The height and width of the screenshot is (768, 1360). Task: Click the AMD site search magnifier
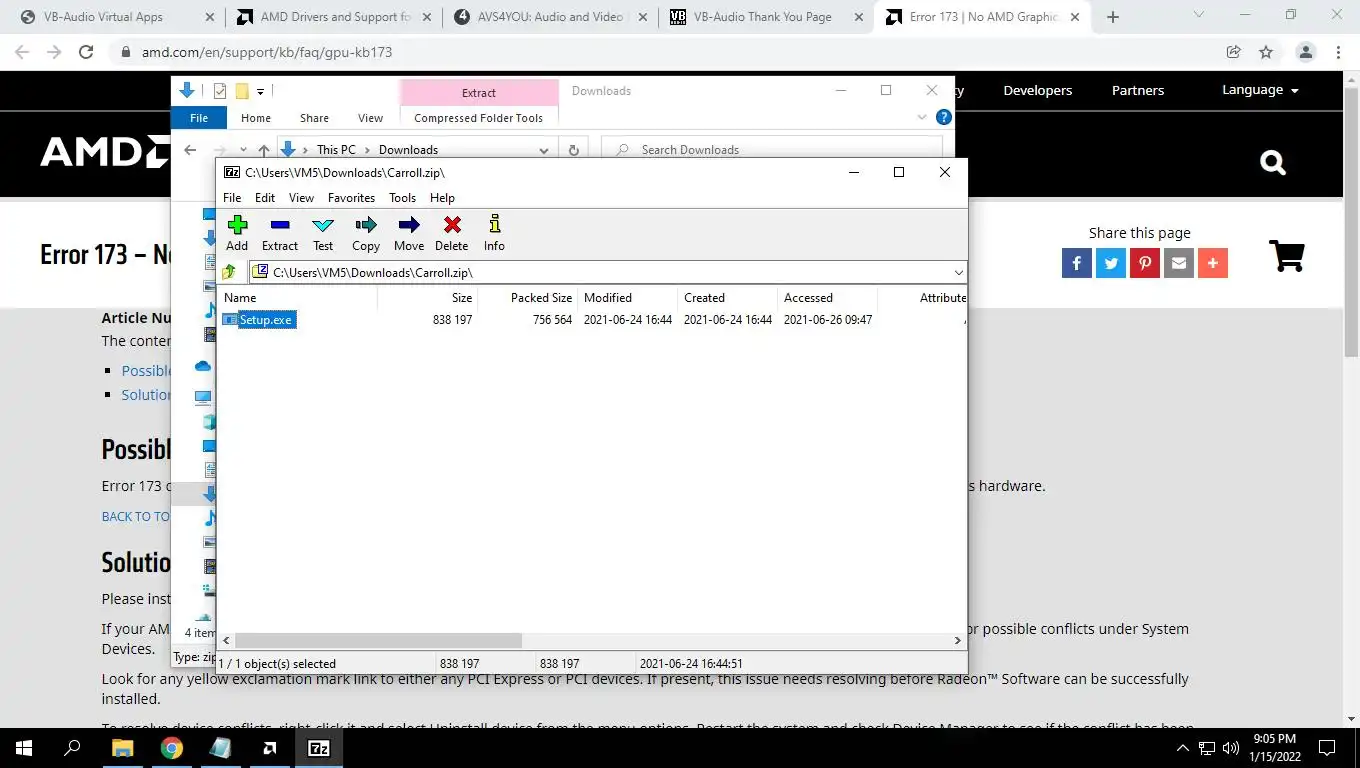pos(1273,162)
